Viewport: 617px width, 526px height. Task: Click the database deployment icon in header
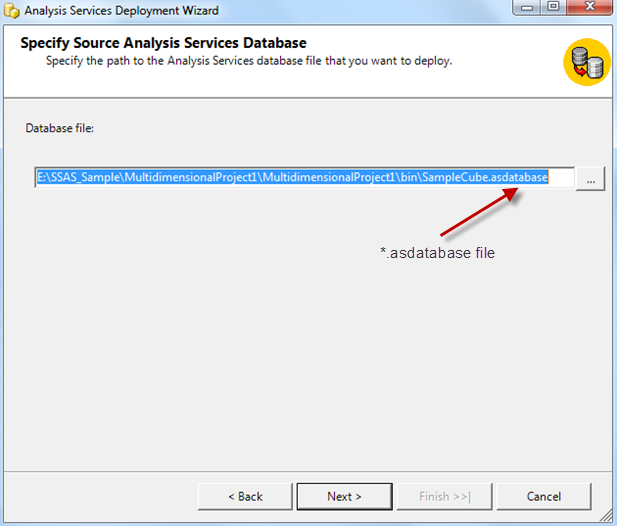point(587,62)
